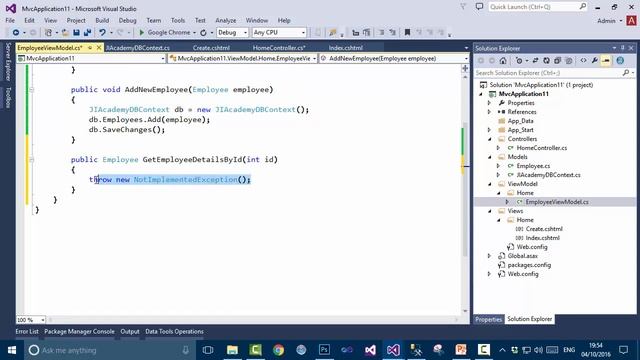Viewport: 640px width, 360px height.
Task: Click the increase indent toolbar icon
Action: pos(392,32)
